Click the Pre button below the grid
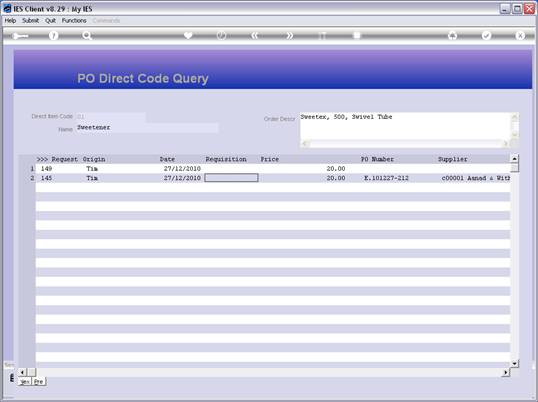Viewport: 538px width, 402px height. tap(39, 381)
